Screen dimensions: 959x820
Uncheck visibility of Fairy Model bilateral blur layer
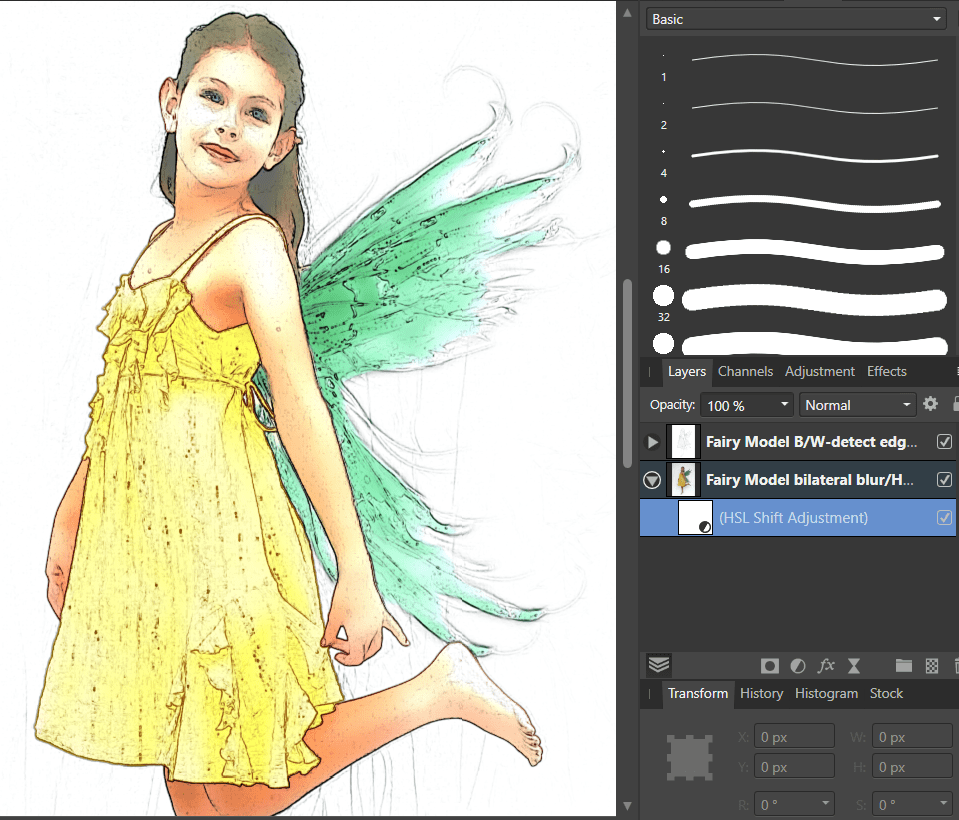pos(944,480)
